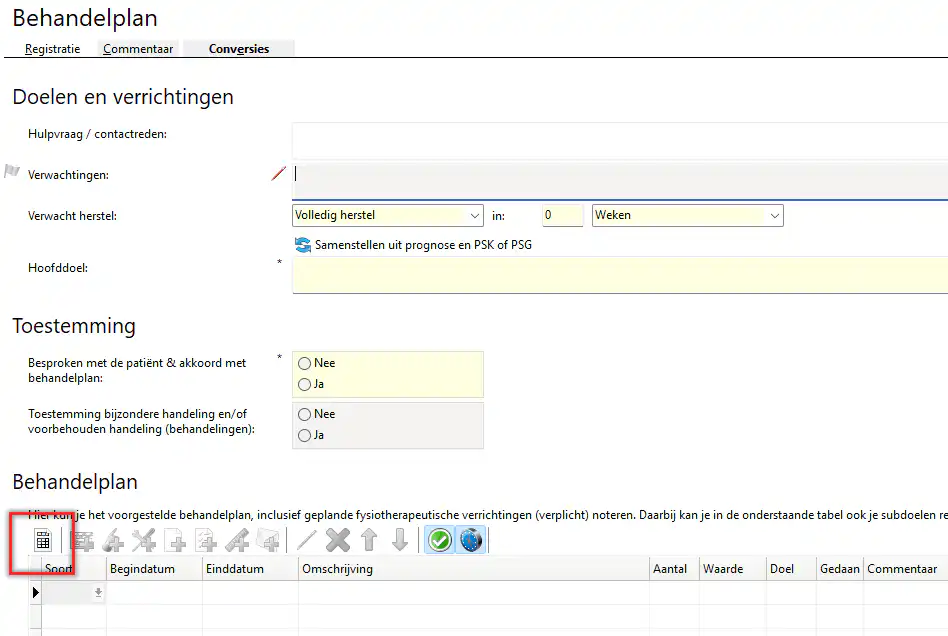Click the open-box add icon
The image size is (948, 636).
click(x=268, y=540)
